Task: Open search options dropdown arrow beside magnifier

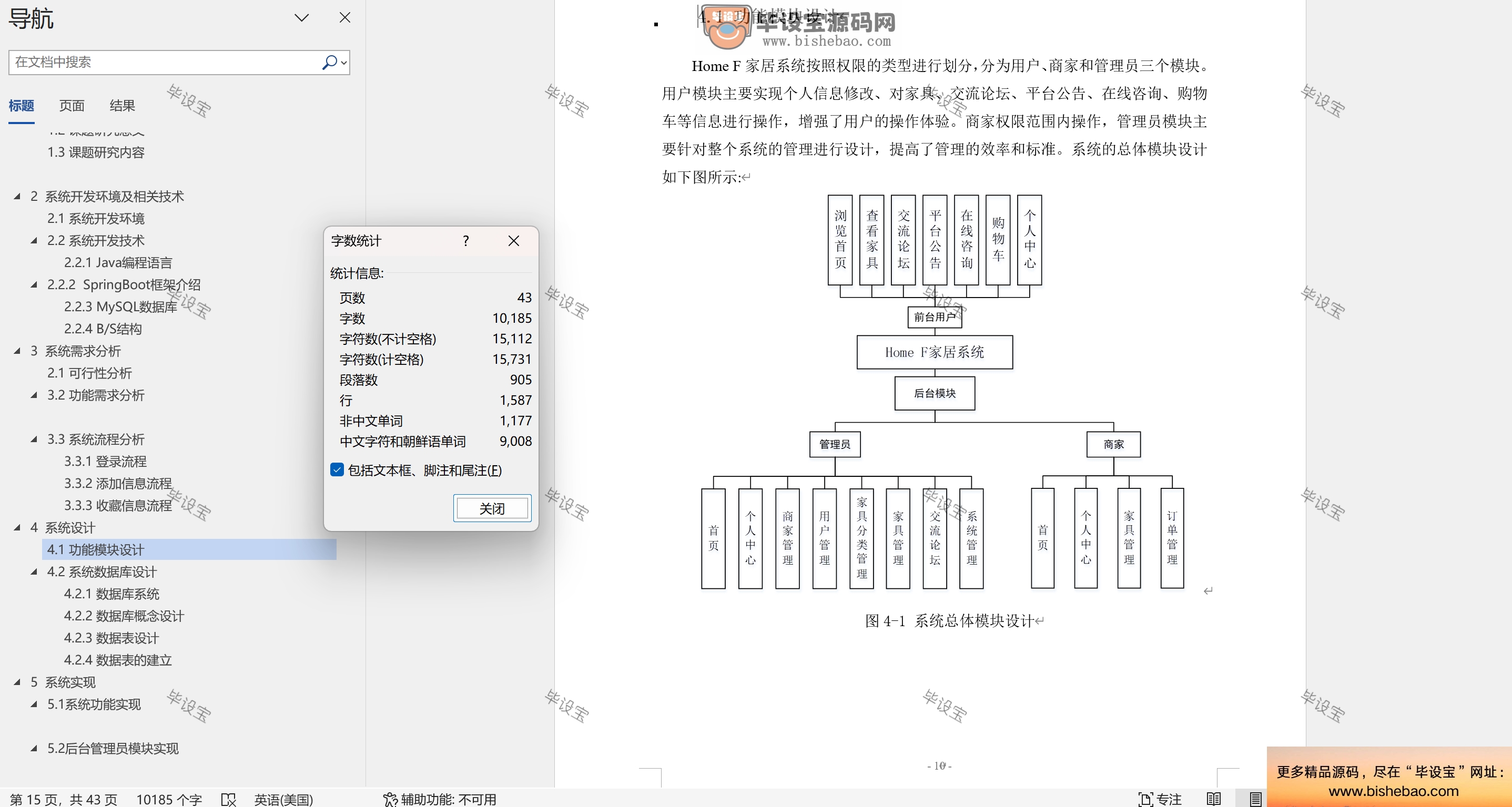Action: pyautogui.click(x=344, y=63)
